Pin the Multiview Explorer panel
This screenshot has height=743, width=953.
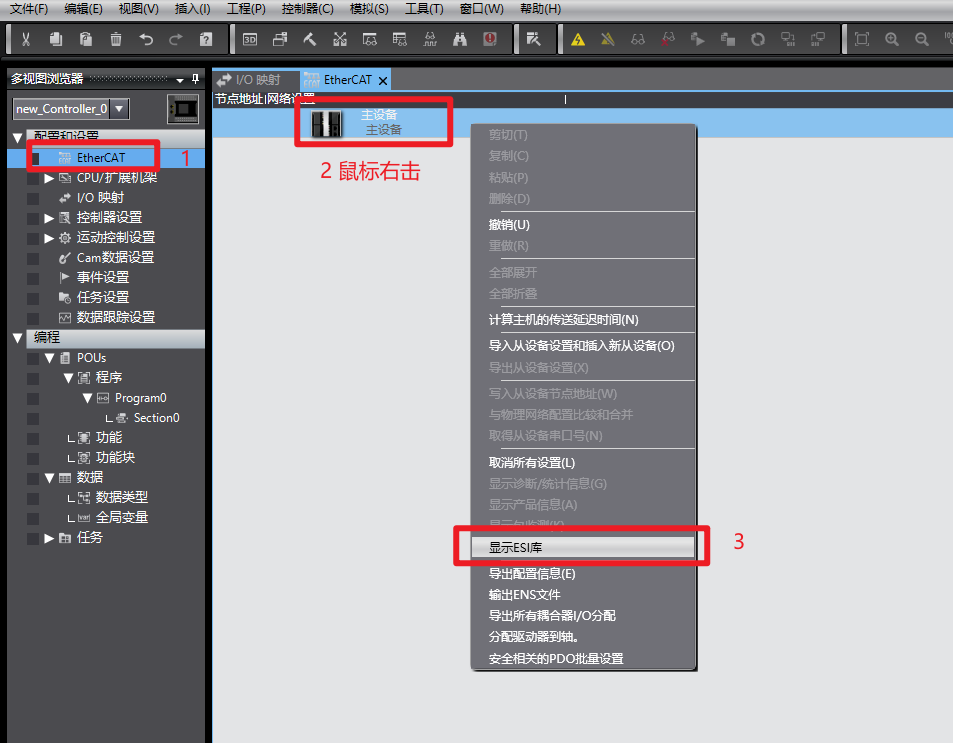(195, 79)
